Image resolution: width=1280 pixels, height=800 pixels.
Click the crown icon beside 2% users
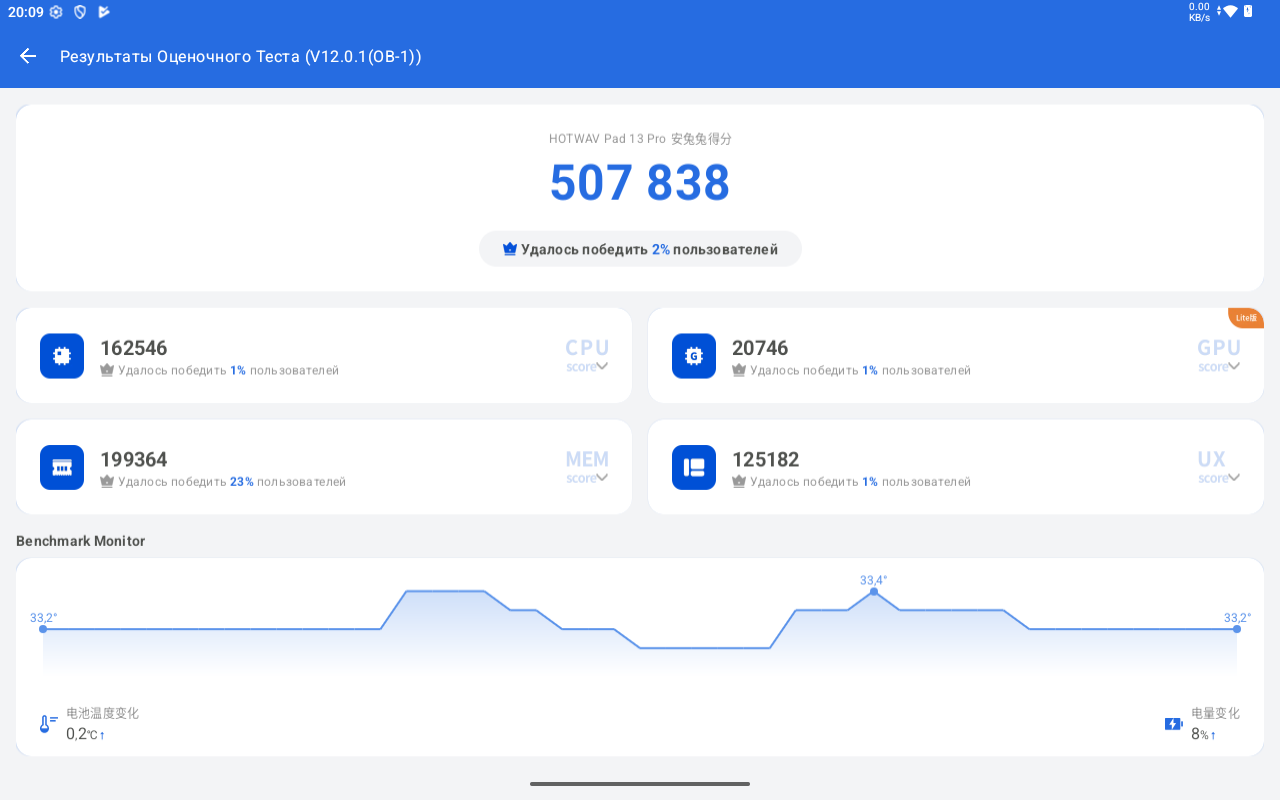(510, 249)
